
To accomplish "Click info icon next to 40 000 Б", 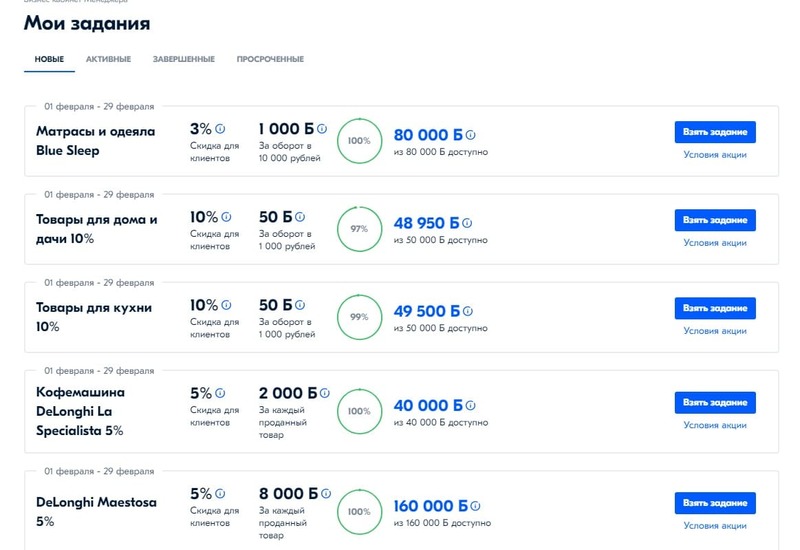I will pos(470,405).
